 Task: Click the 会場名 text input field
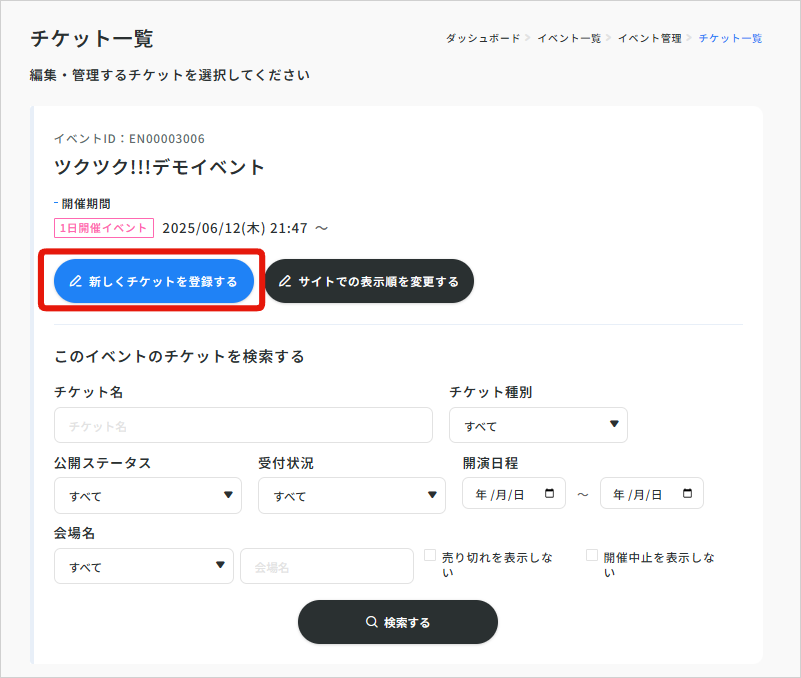pyautogui.click(x=326, y=566)
